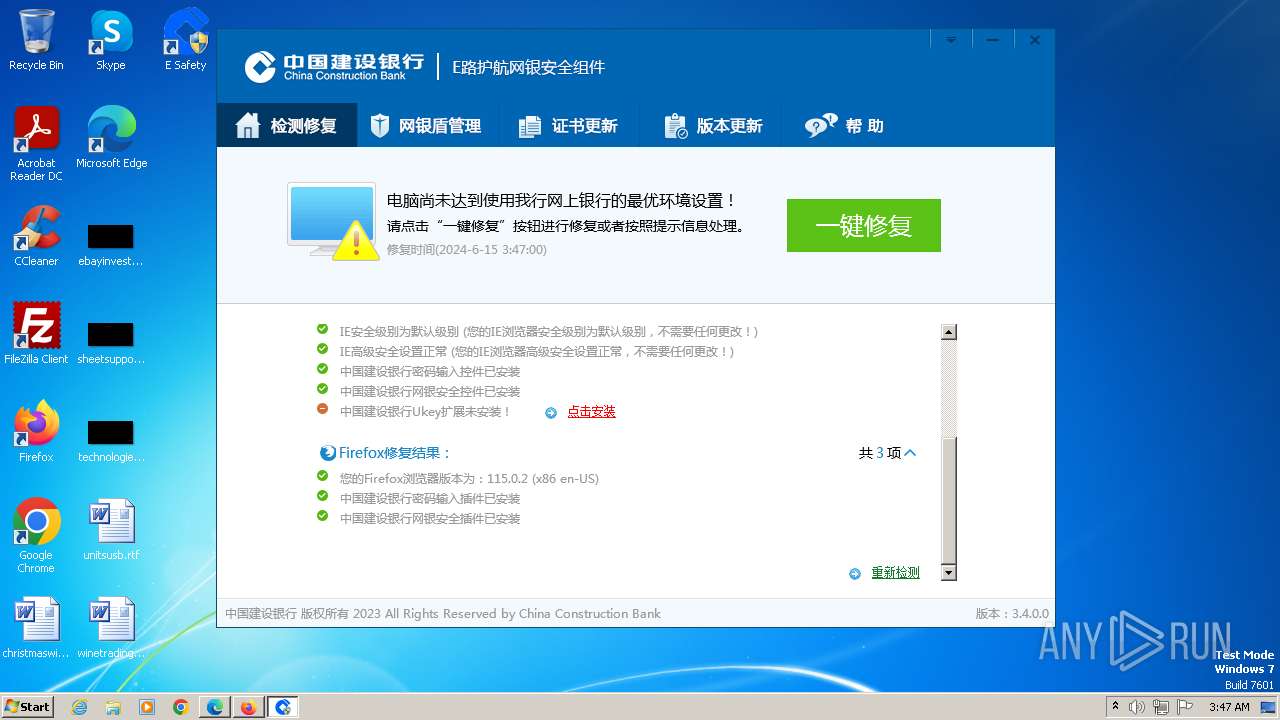The image size is (1280, 720).
Task: Select the sheetsuppo... desktop file
Action: tap(111, 345)
